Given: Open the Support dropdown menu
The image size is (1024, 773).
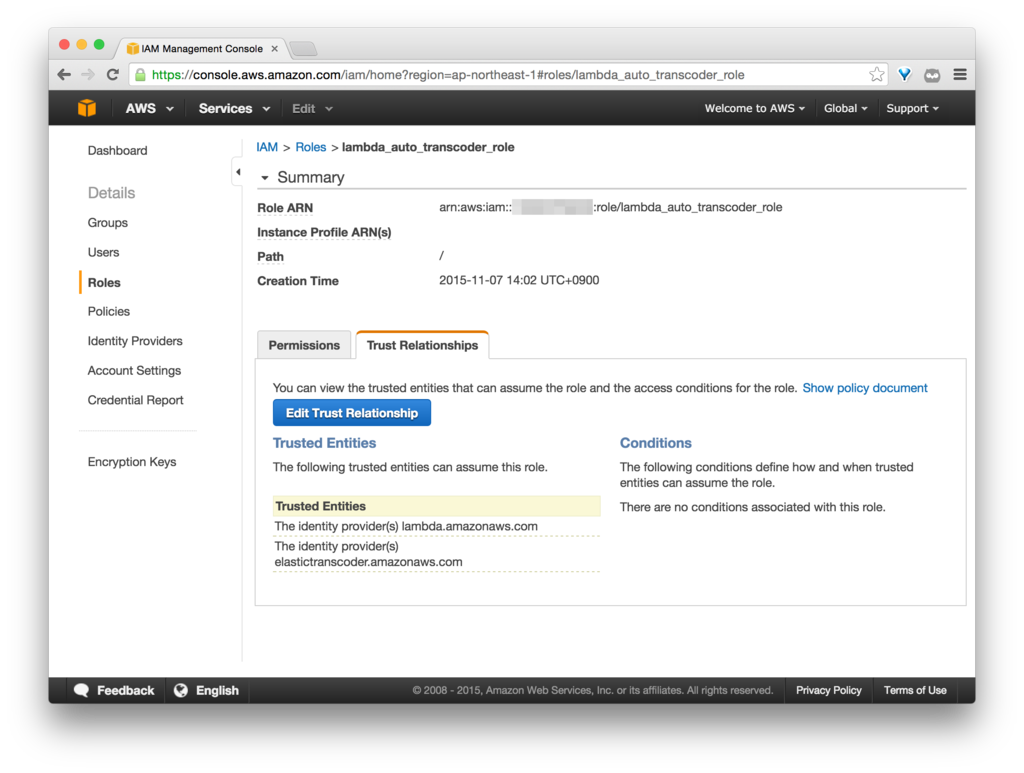Looking at the screenshot, I should point(912,108).
